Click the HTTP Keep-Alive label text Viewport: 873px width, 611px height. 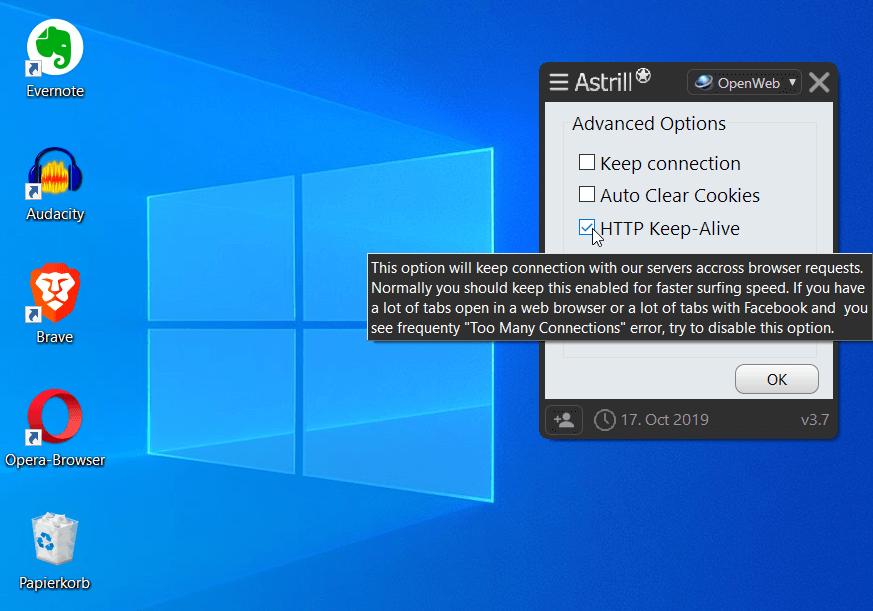[670, 228]
